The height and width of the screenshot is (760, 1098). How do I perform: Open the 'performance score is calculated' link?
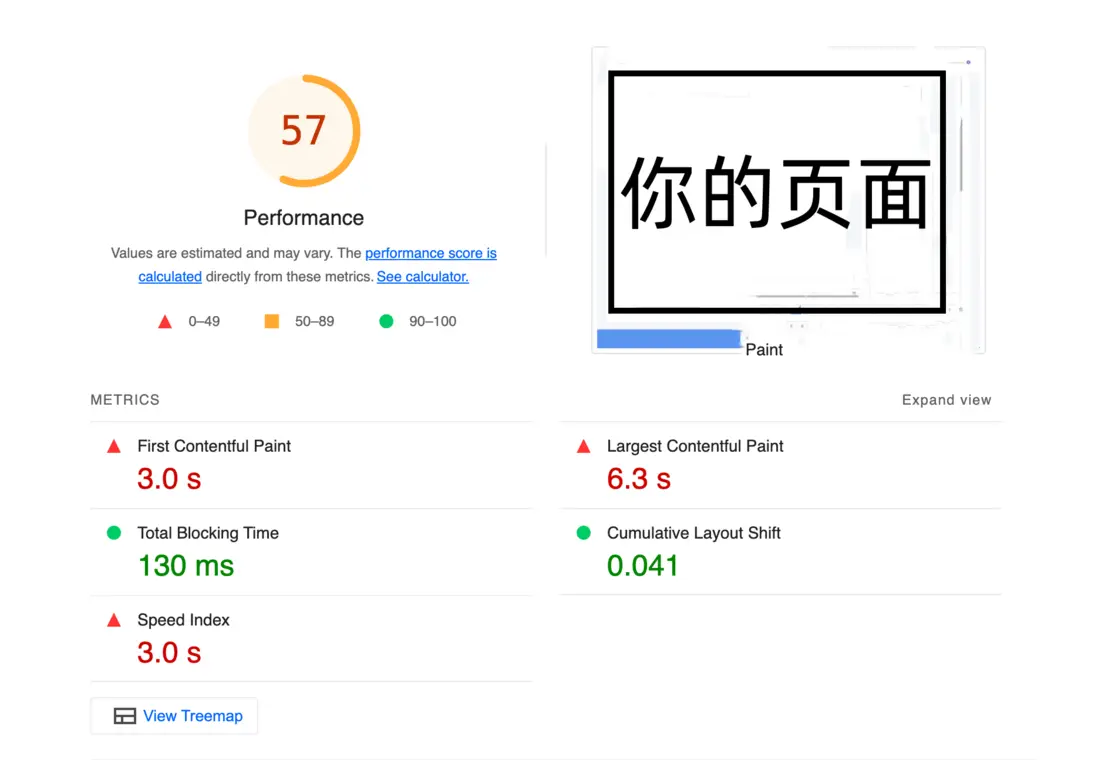(431, 253)
